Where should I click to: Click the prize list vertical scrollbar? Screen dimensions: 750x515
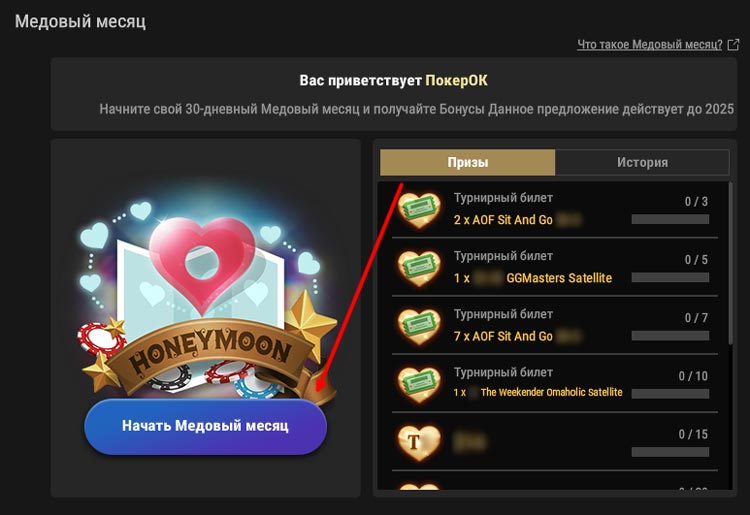(x=730, y=263)
